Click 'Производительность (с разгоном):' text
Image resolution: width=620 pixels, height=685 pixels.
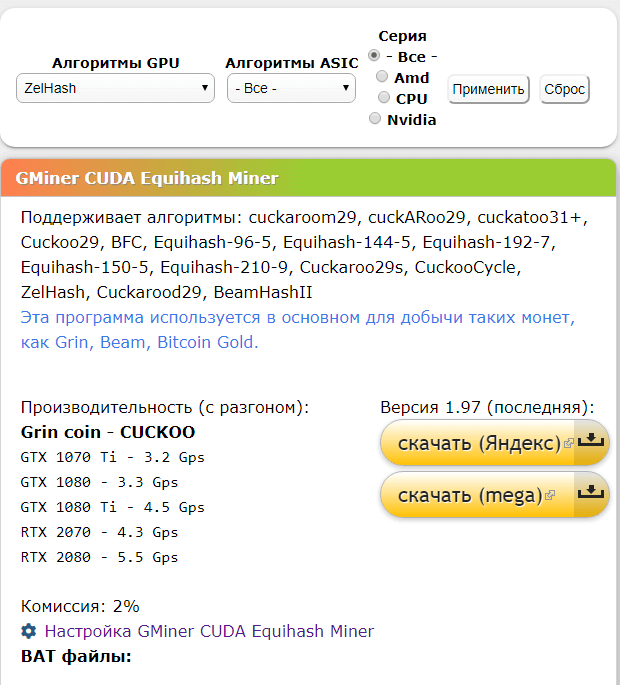(165, 407)
